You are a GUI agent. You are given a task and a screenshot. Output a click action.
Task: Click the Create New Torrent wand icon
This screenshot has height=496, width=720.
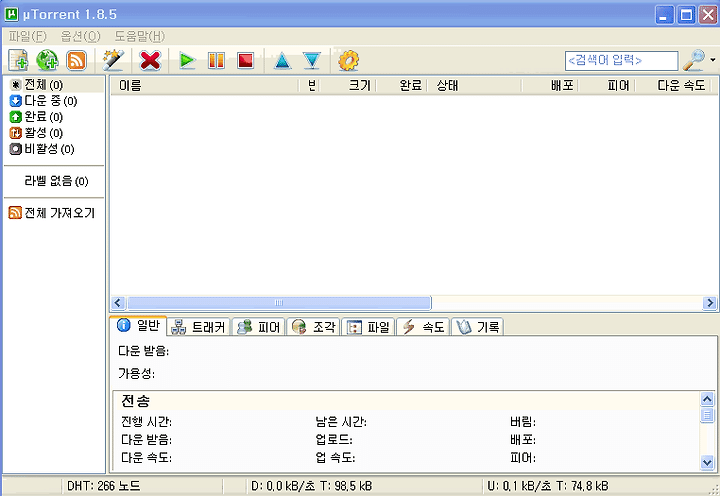pos(113,60)
